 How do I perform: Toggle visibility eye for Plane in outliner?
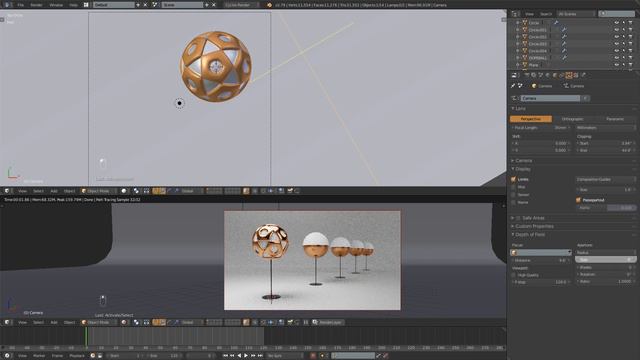(616, 65)
